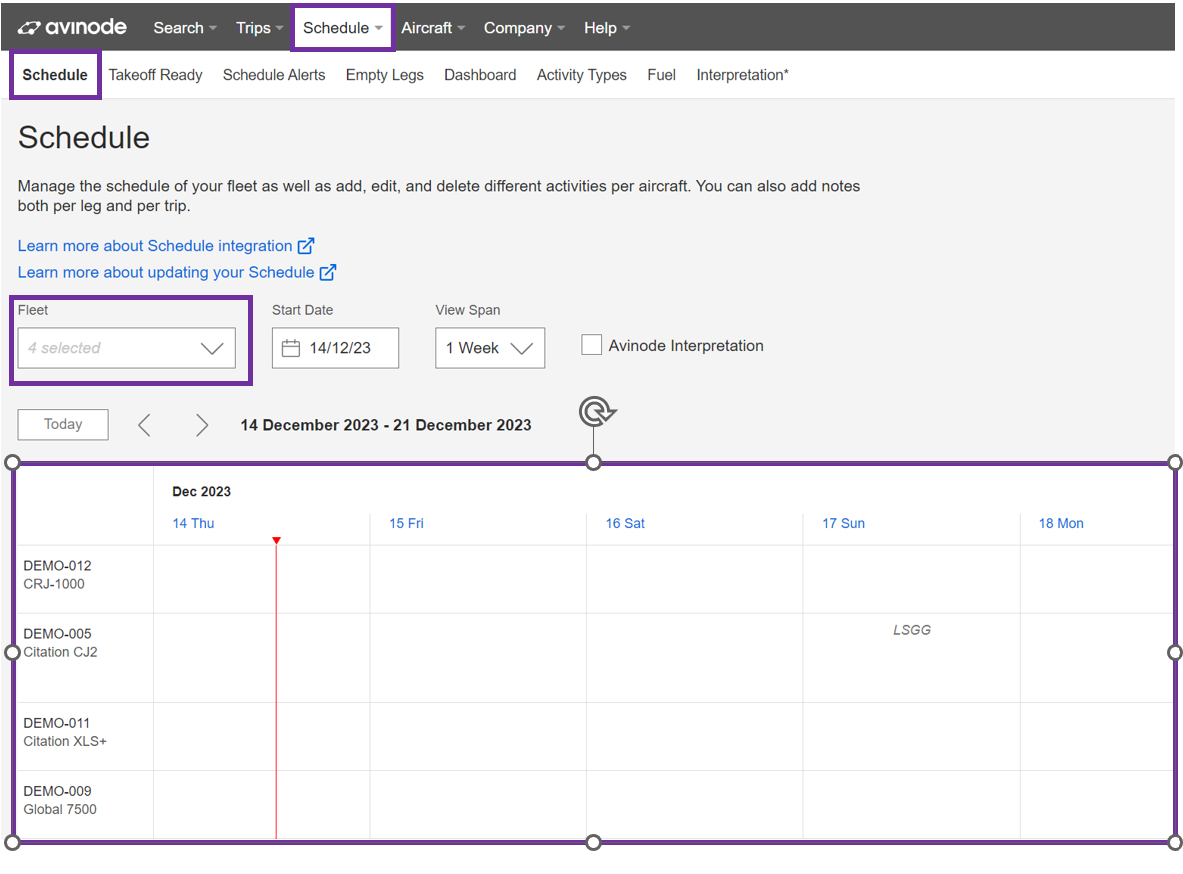Click the 15 Fri day header
Viewport: 1183px width, 874px height.
[407, 523]
